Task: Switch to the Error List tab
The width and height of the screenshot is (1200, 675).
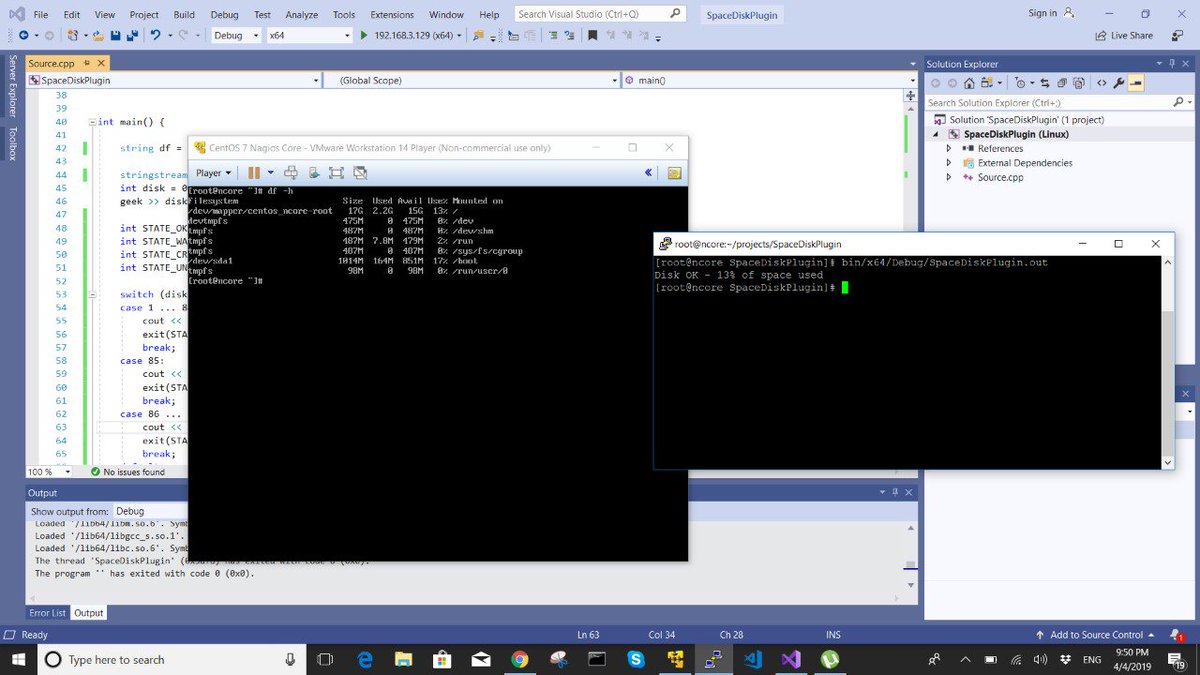Action: [x=47, y=613]
